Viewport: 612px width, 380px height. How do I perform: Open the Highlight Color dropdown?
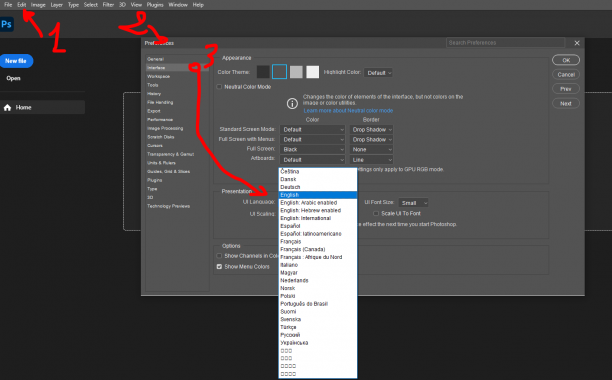pos(378,73)
